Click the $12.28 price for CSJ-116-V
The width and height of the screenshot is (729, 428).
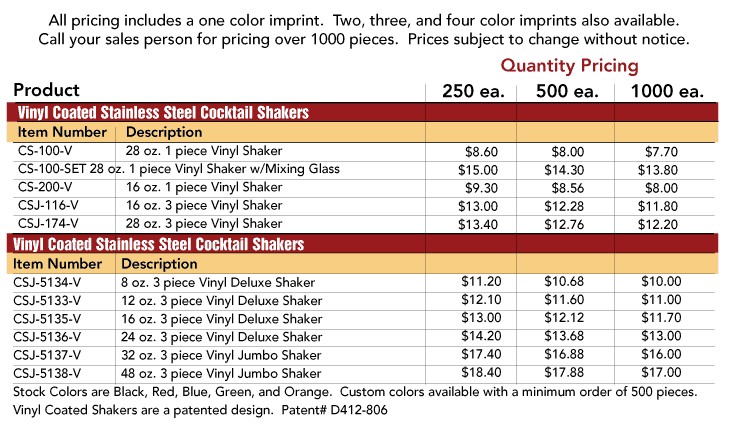click(x=564, y=206)
